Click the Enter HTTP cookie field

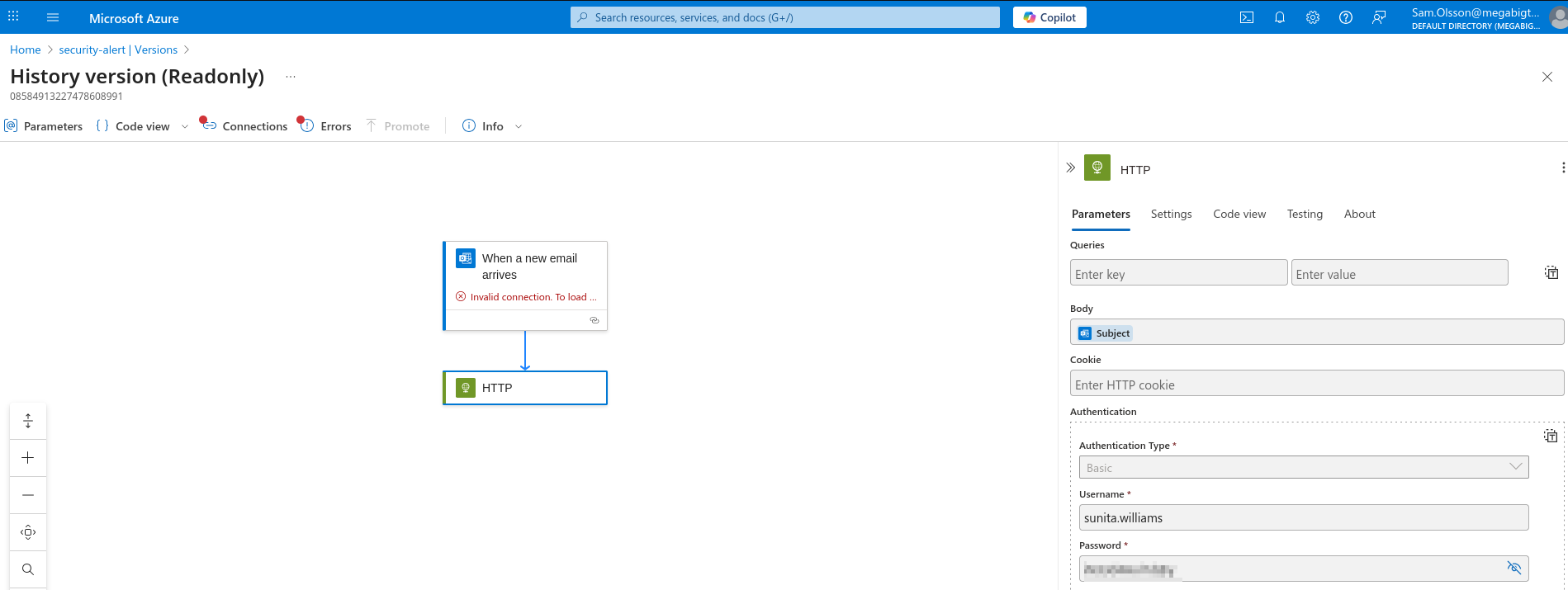click(1317, 383)
